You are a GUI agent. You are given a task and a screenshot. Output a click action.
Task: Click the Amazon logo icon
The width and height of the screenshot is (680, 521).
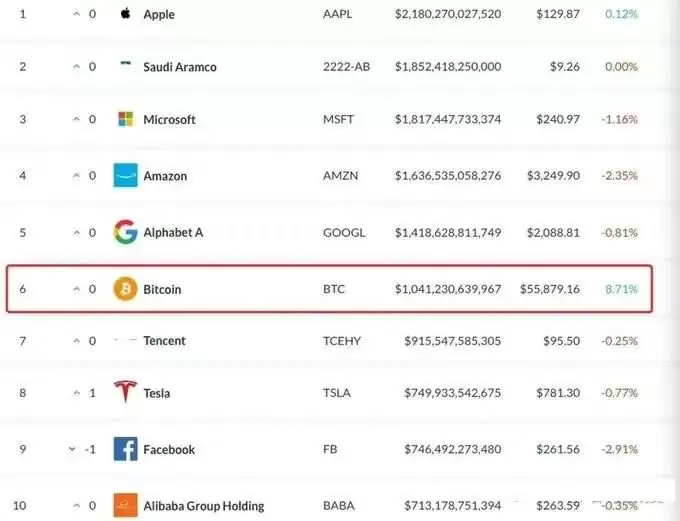[125, 175]
